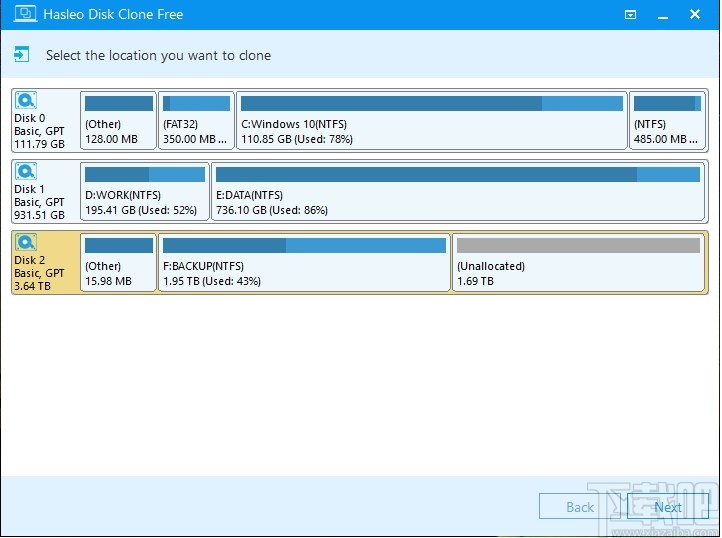Click 'Select the location you want to clone' heading

[158, 55]
